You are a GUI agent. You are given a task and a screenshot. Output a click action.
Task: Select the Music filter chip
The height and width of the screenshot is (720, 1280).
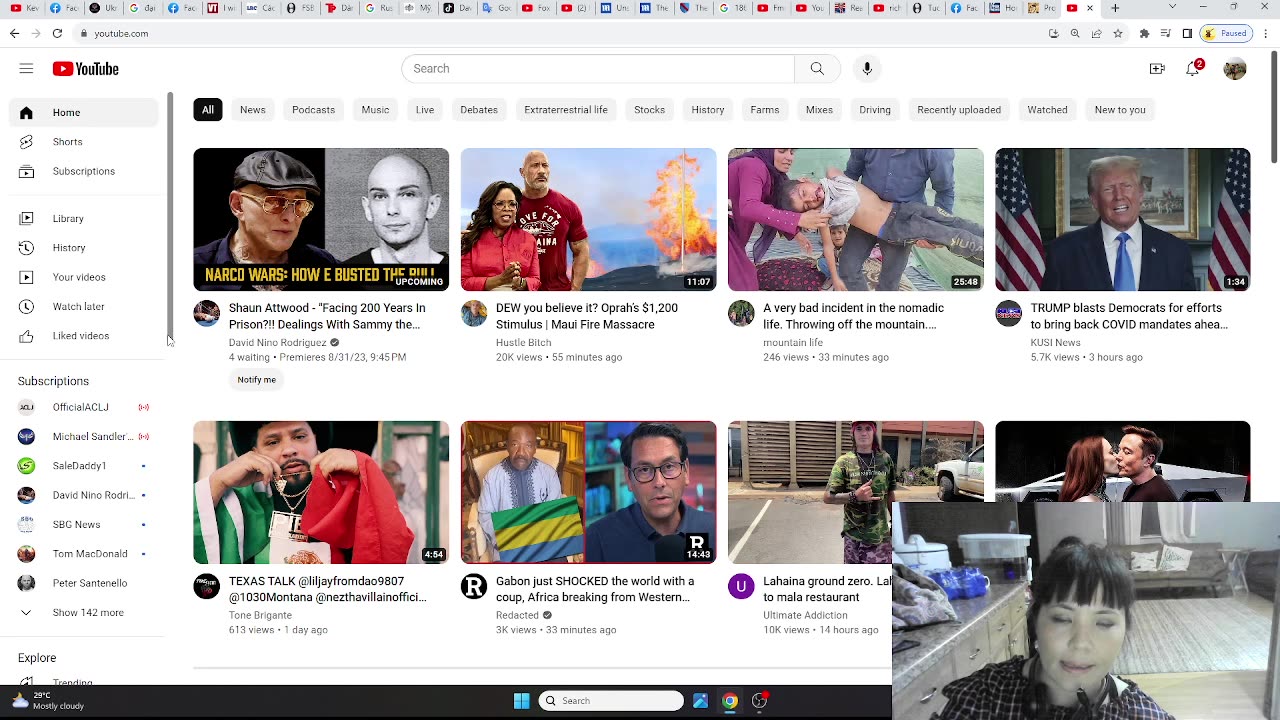pos(375,110)
